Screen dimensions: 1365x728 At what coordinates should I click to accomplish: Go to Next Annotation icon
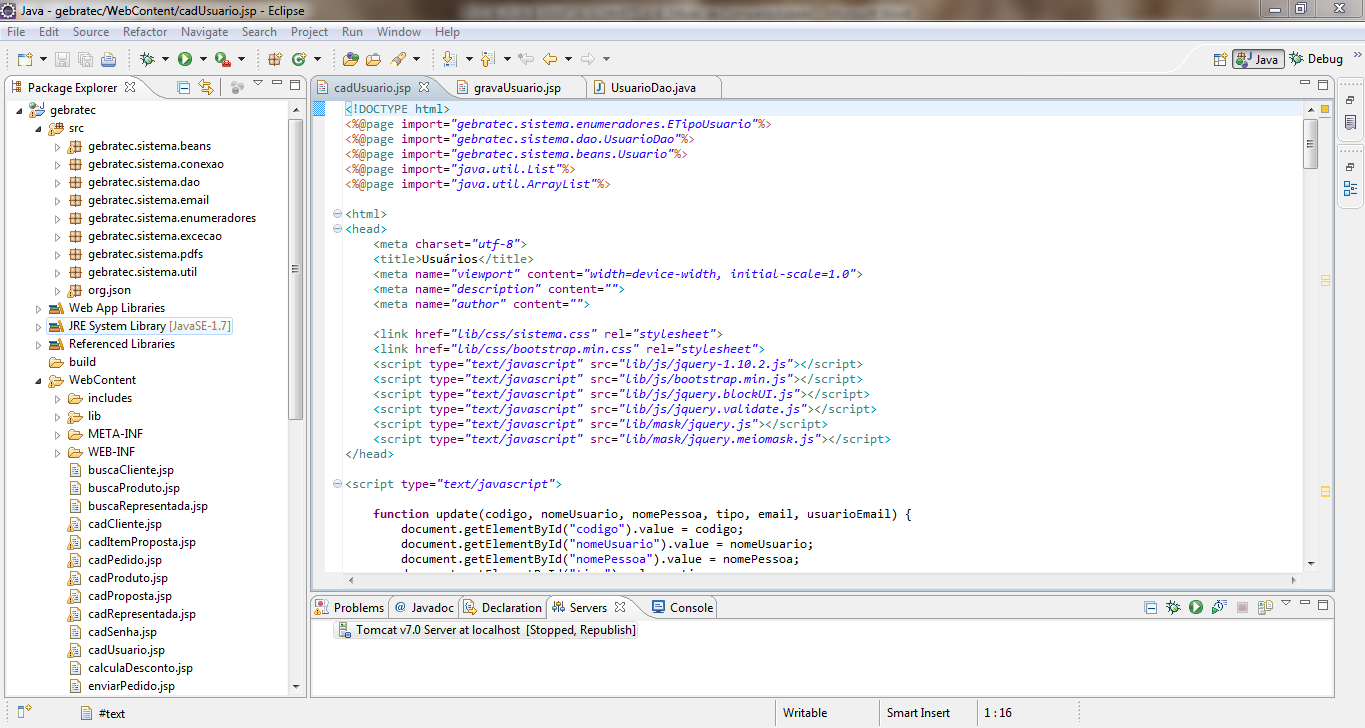click(x=449, y=59)
